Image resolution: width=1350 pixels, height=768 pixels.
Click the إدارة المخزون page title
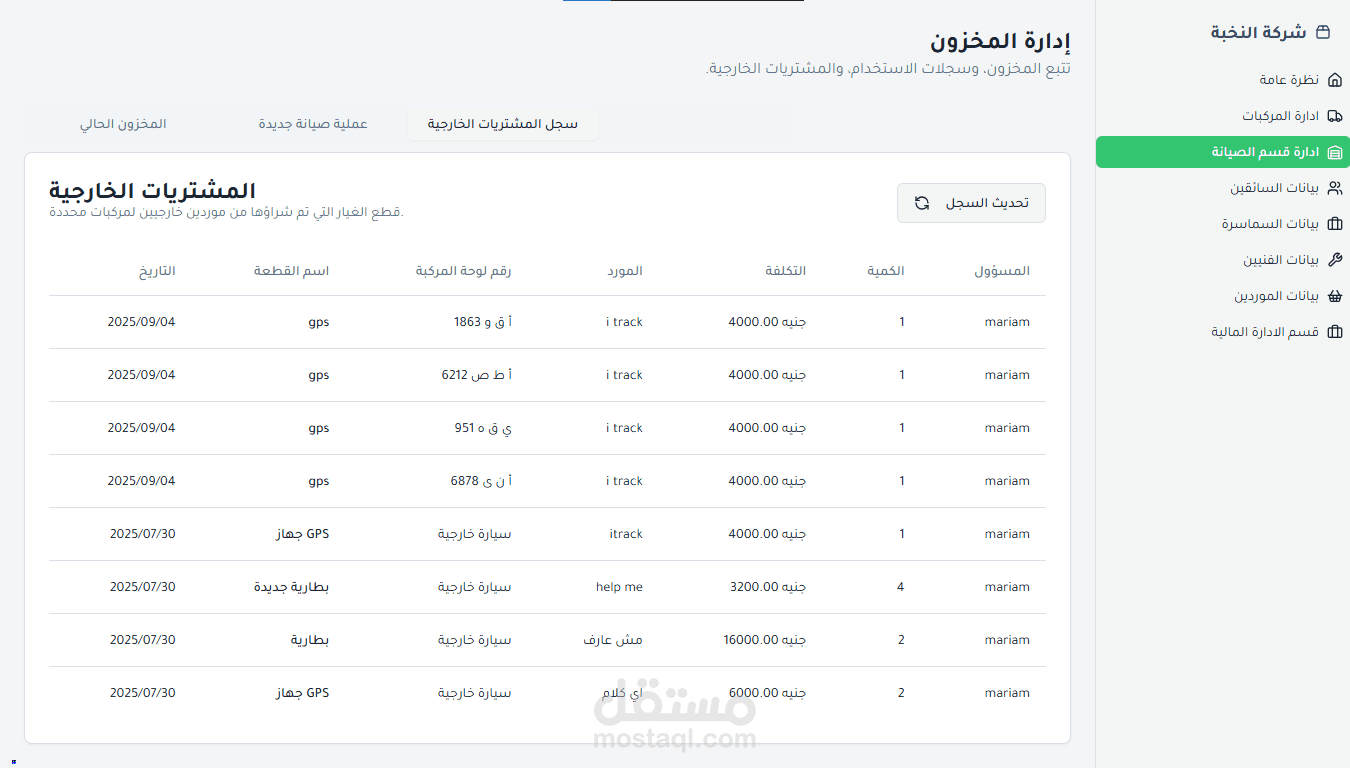pos(1001,42)
